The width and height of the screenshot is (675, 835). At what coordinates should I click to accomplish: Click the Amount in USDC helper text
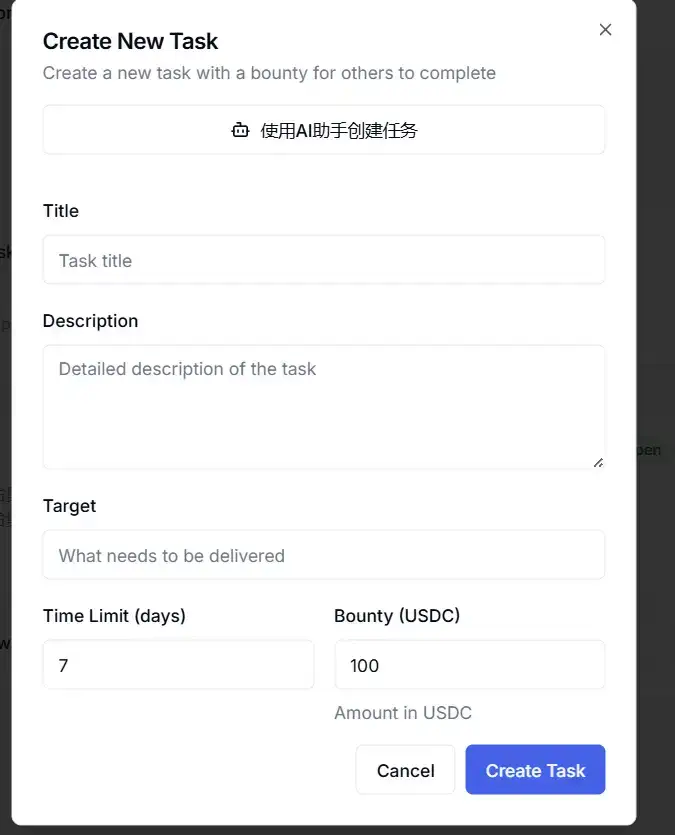[403, 713]
